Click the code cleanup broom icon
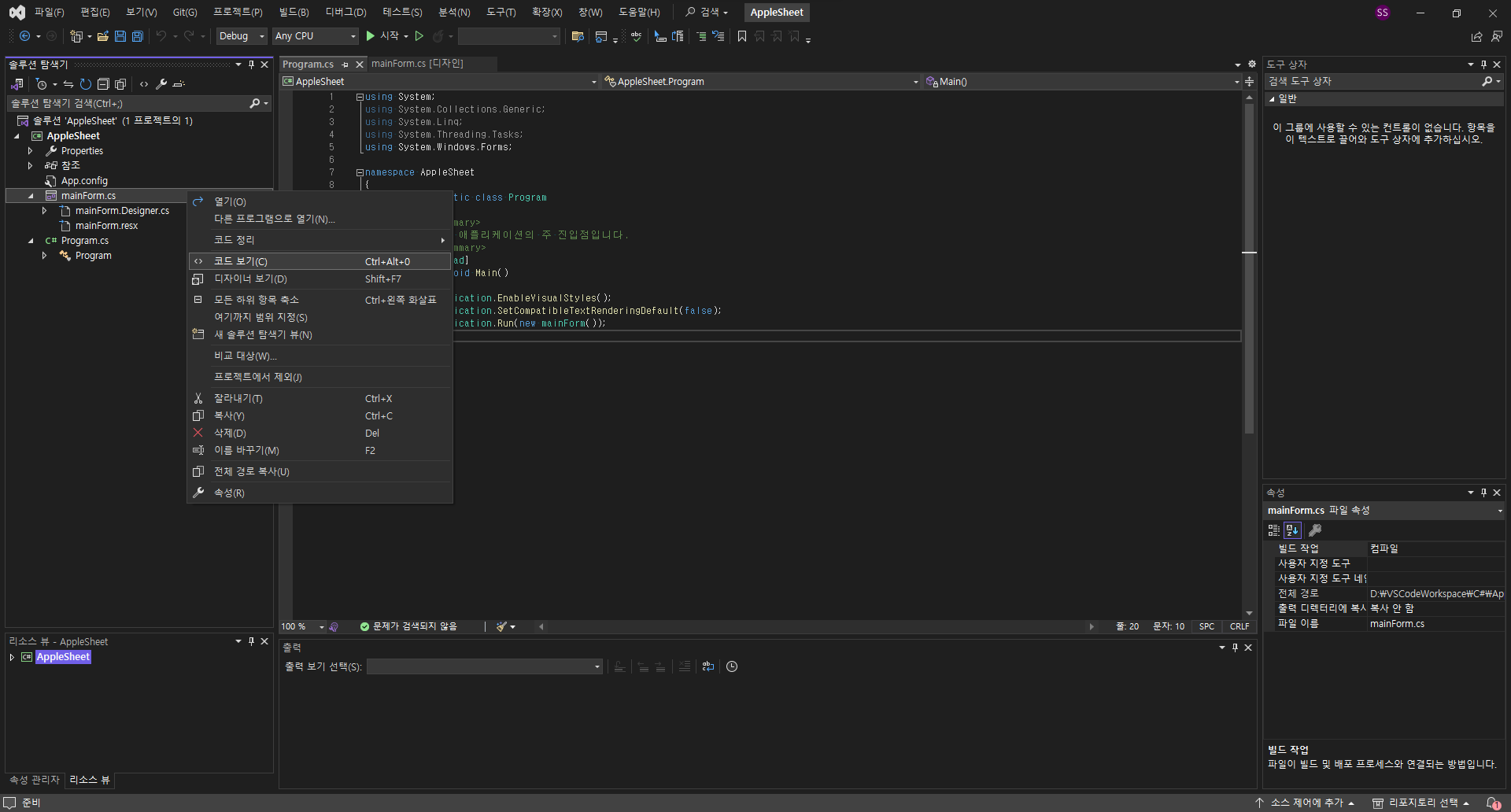The width and height of the screenshot is (1511, 812). pyautogui.click(x=501, y=627)
